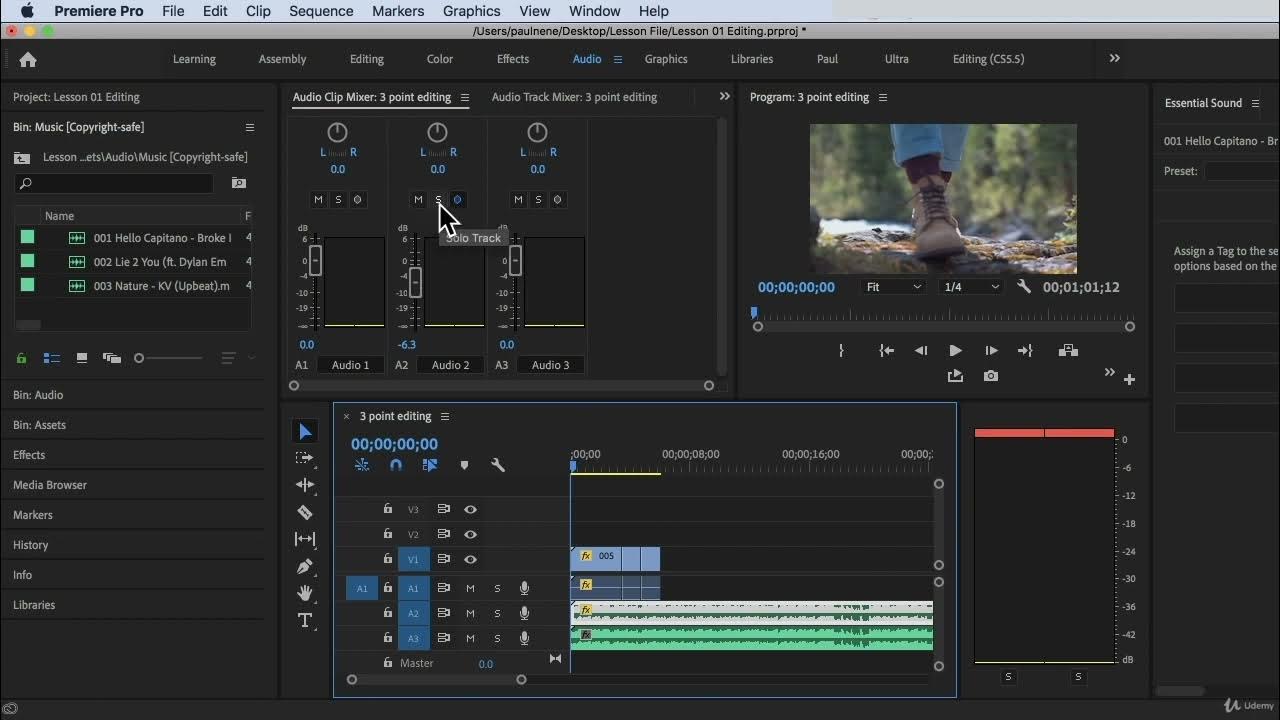Solo Audio 2 in clip mixer
1280x720 pixels.
click(x=438, y=199)
